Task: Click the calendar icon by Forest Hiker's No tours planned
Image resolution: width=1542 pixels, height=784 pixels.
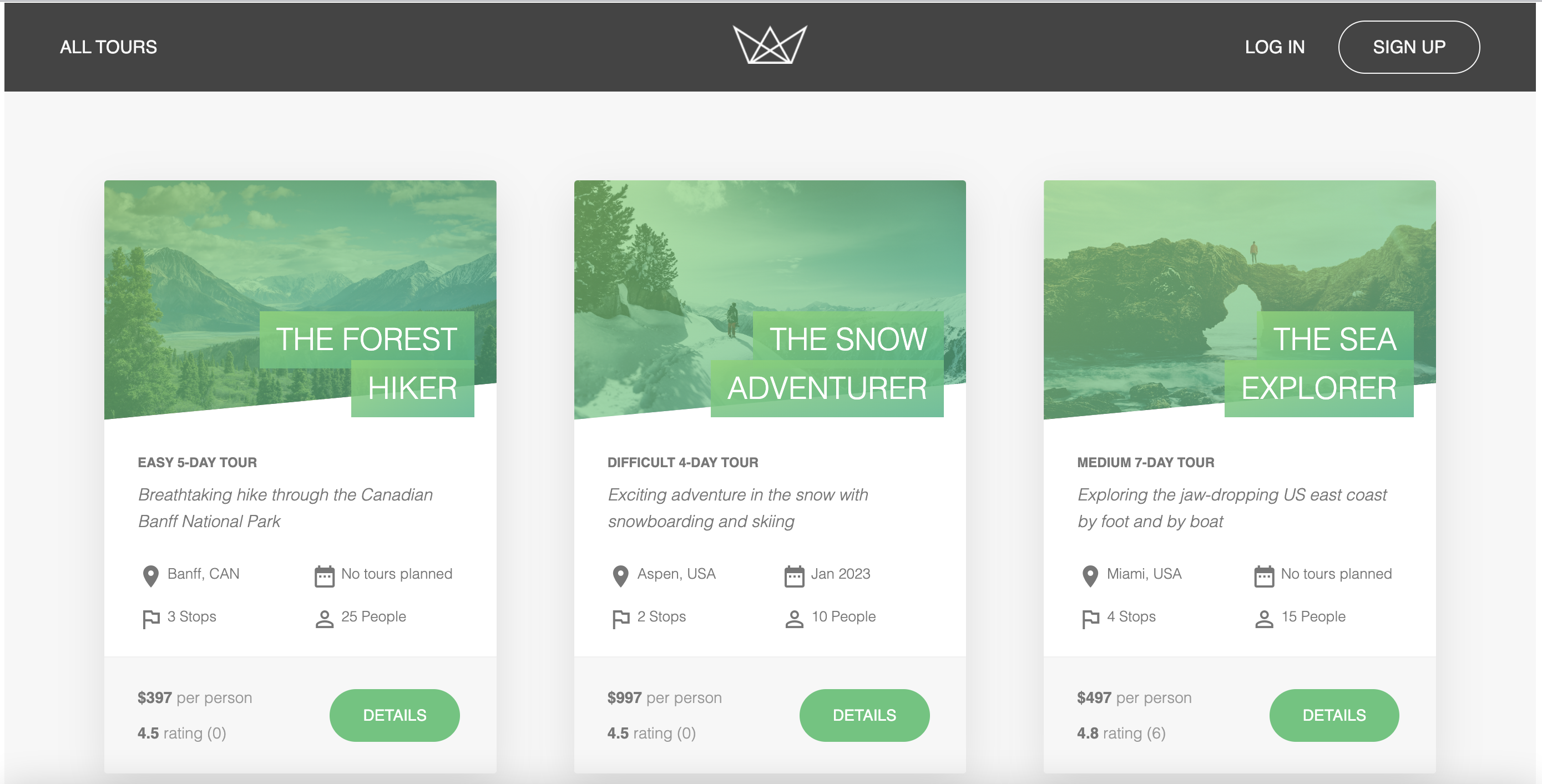Action: coord(324,576)
